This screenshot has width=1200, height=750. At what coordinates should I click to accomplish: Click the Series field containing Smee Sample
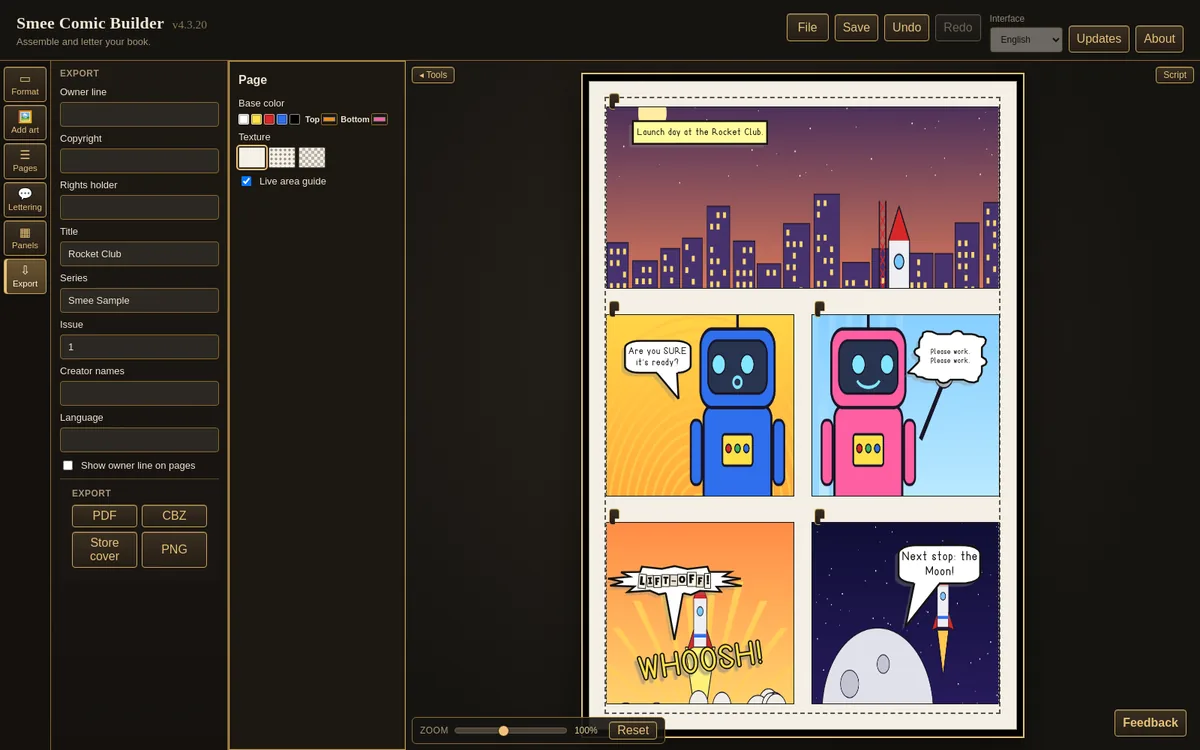(x=139, y=300)
